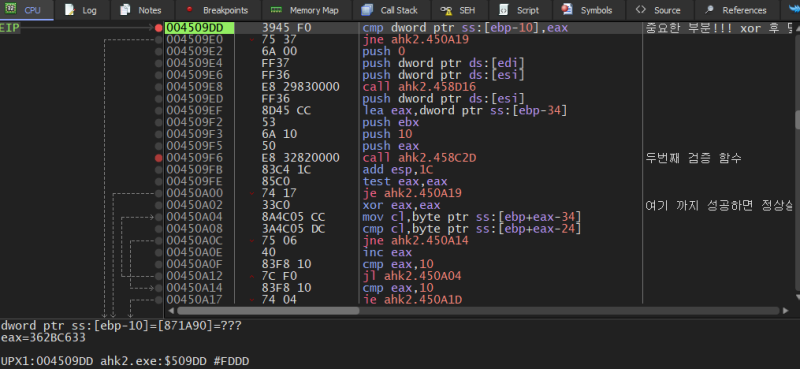
Task: Toggle breakpoint dot at 004509E0
Action: coord(159,40)
